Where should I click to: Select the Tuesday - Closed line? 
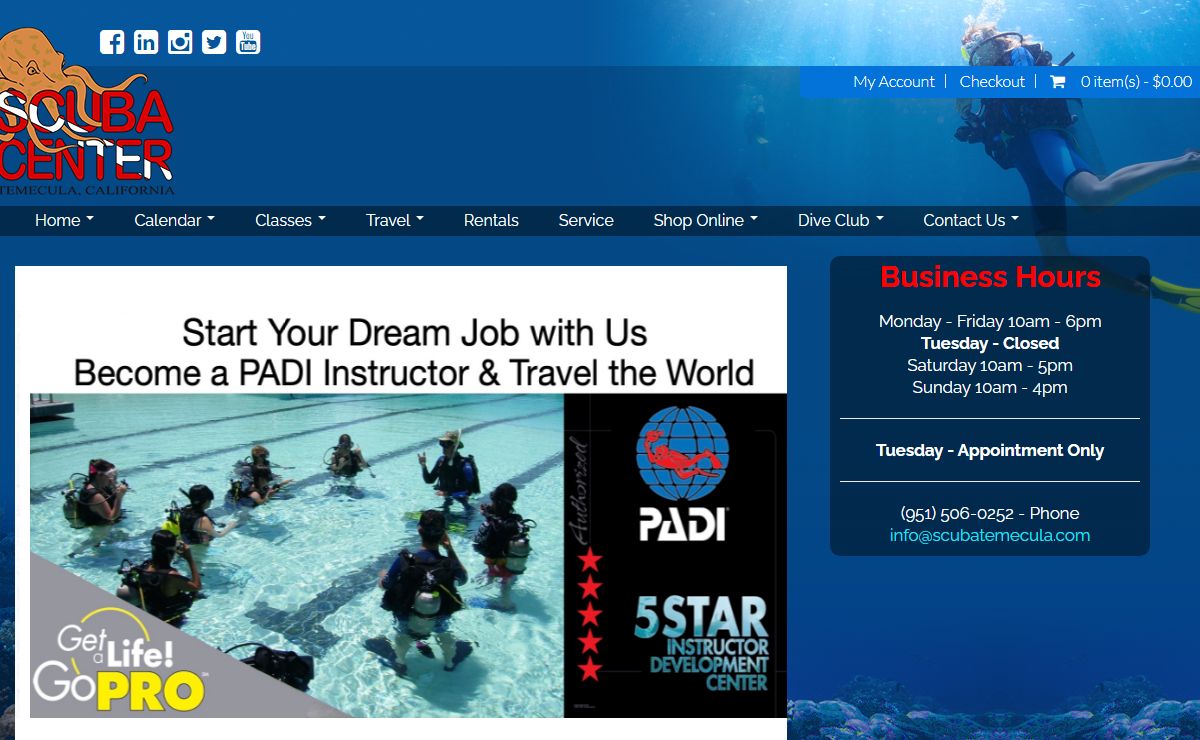click(x=990, y=343)
